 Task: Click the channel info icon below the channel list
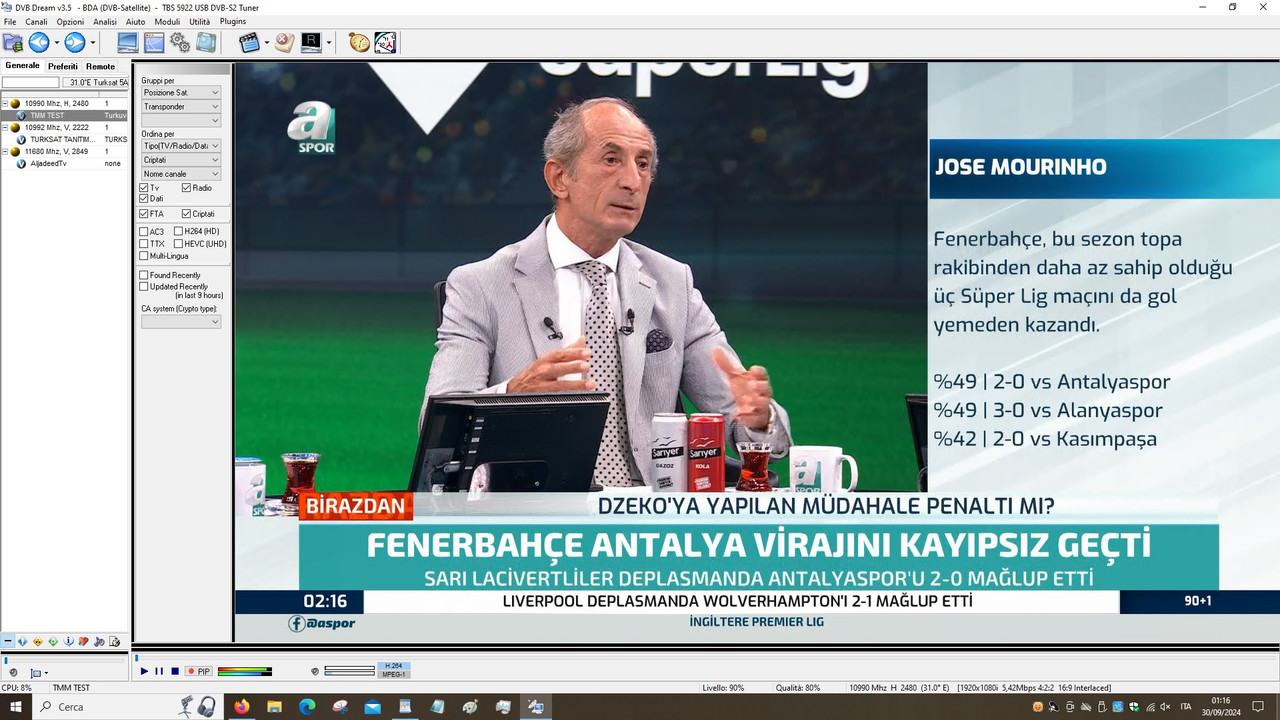point(69,641)
